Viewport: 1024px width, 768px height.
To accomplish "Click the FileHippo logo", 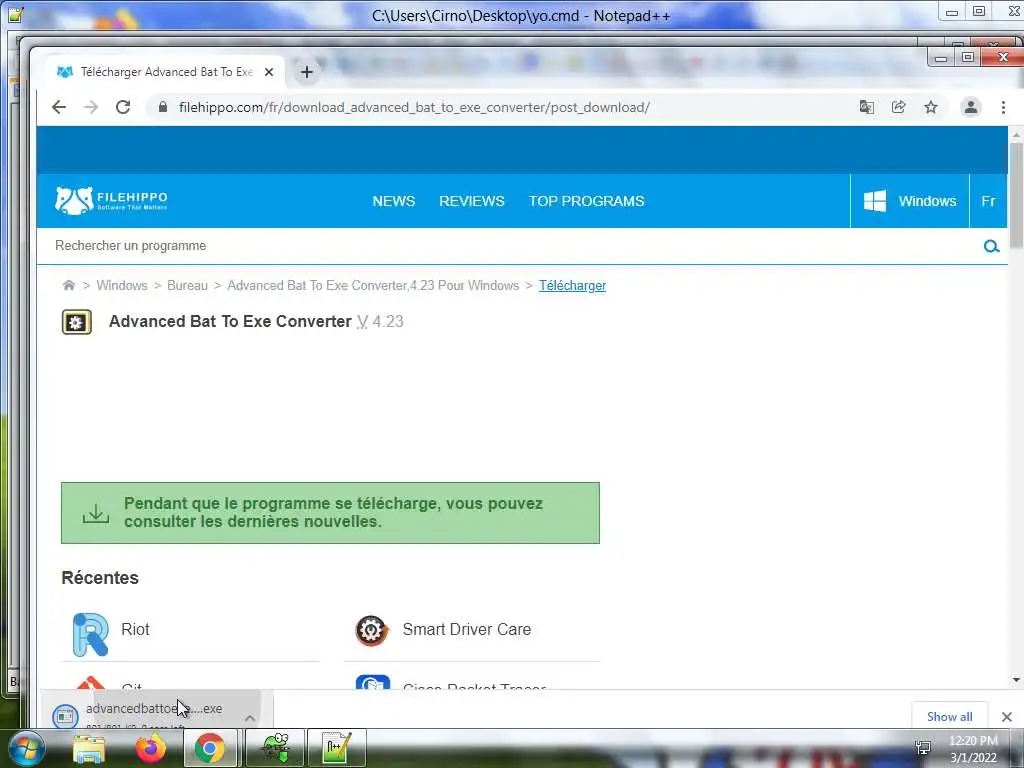I will [111, 200].
